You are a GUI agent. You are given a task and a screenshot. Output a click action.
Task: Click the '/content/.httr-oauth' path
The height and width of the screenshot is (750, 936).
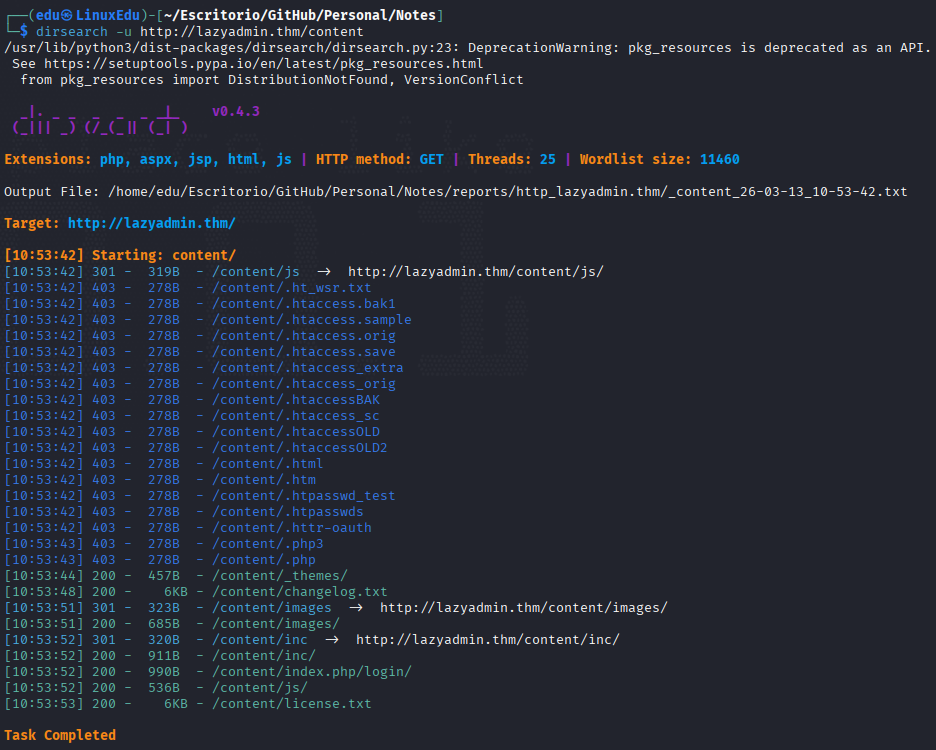pos(292,528)
